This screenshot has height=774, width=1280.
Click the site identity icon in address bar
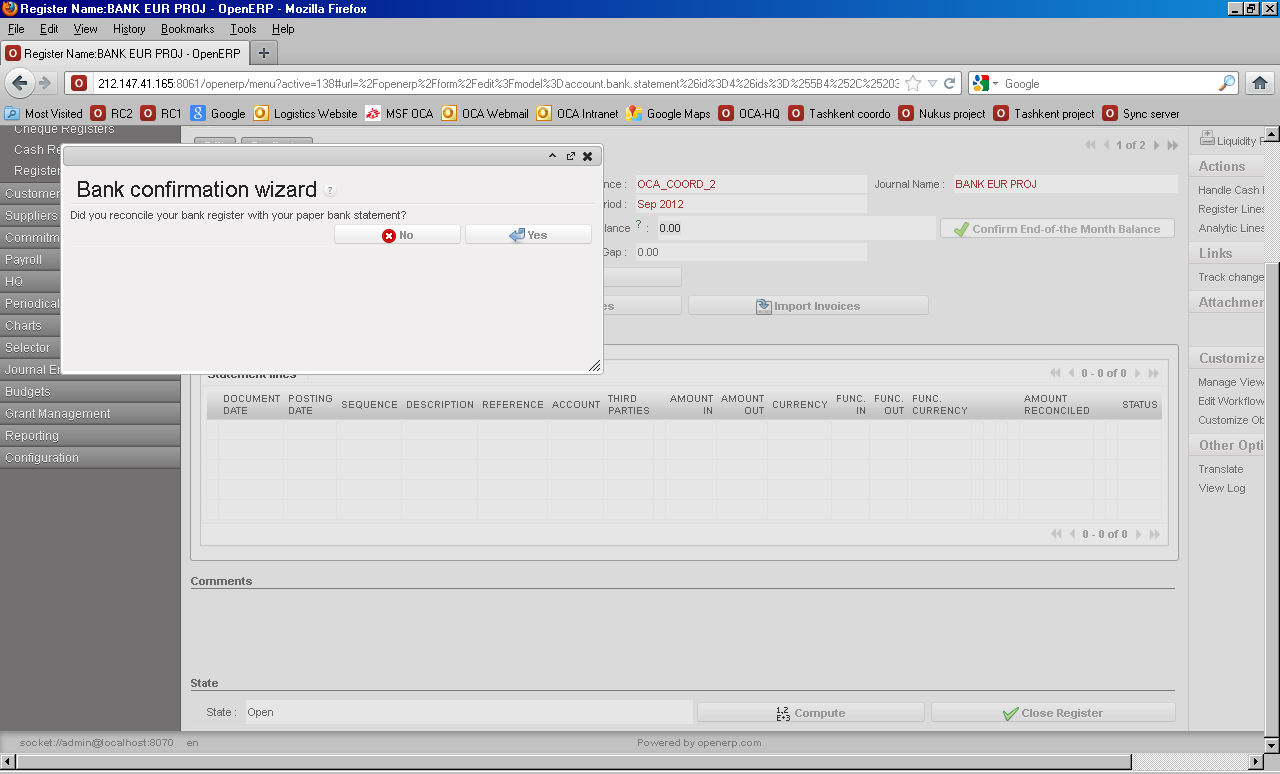point(79,84)
